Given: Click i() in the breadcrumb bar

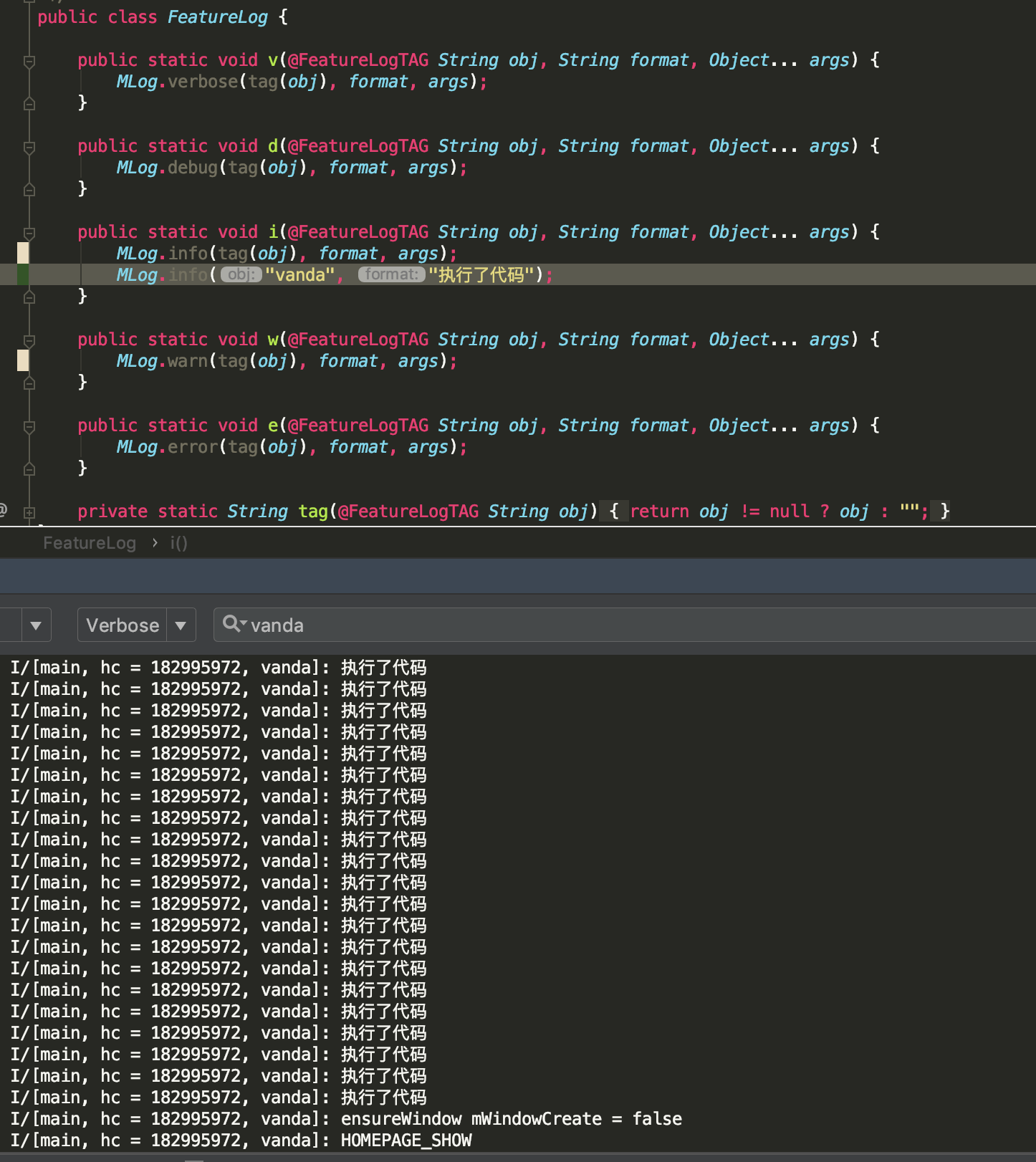Looking at the screenshot, I should pos(179,543).
